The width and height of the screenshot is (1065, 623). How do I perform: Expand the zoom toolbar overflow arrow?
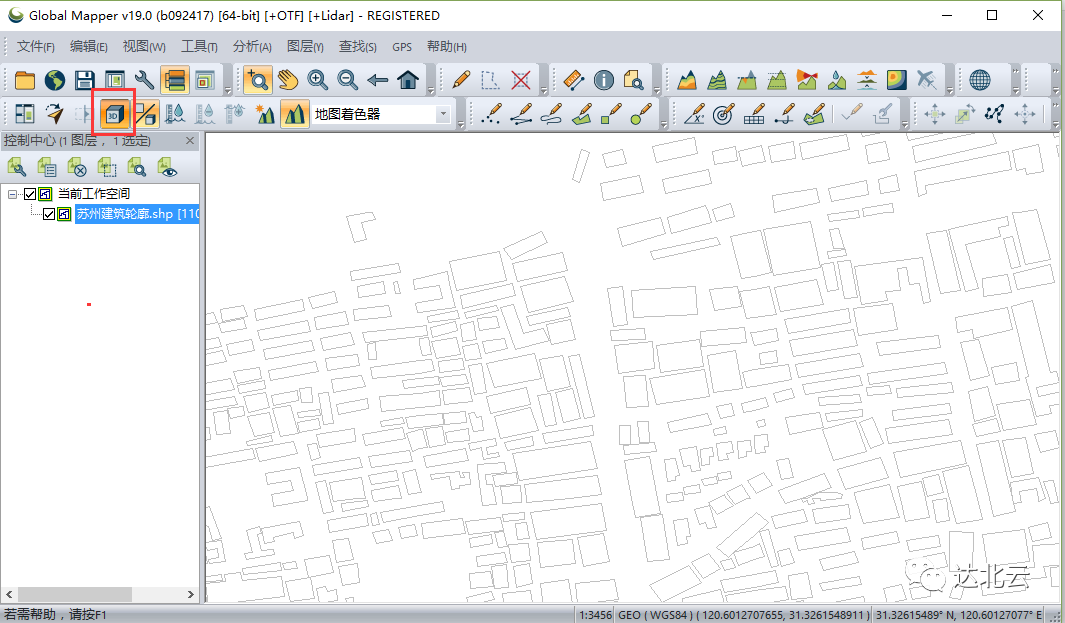click(x=431, y=90)
